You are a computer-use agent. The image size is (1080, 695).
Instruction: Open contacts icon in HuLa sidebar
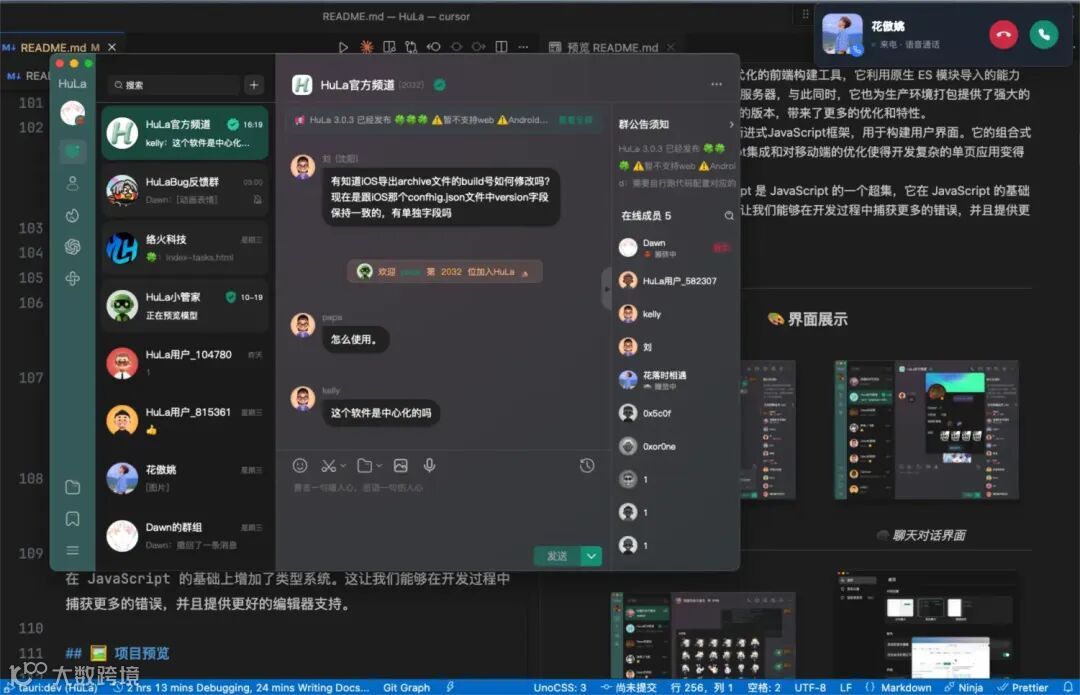coord(72,183)
